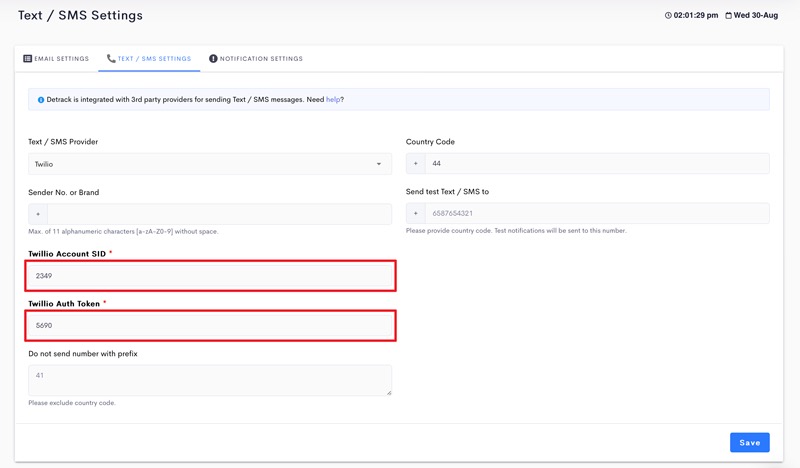Switch to Notification Settings tab

256,59
